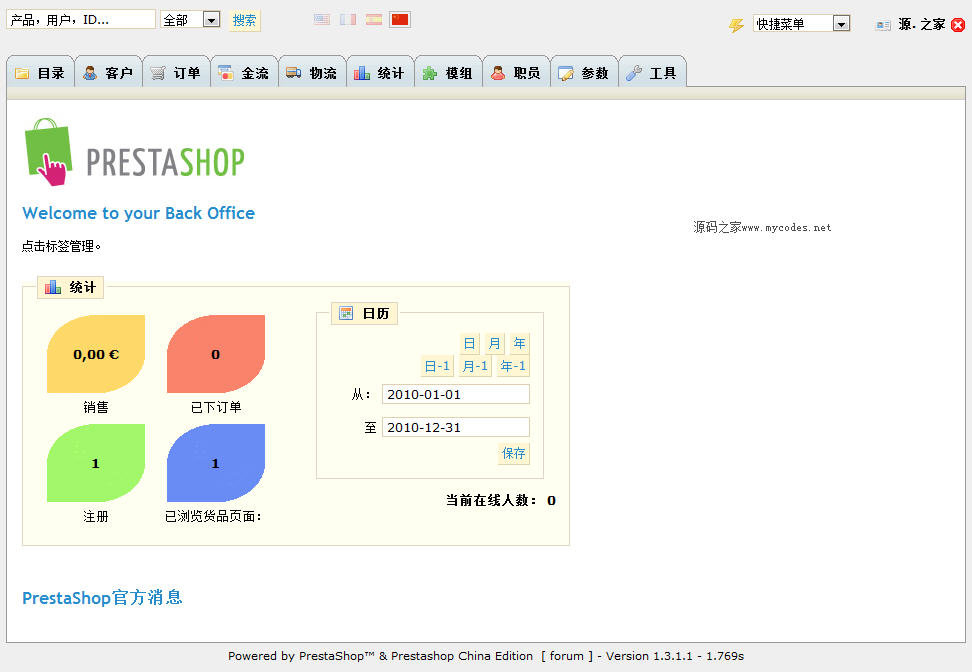Click the blue 已浏览货品页面 leaf

(216, 463)
